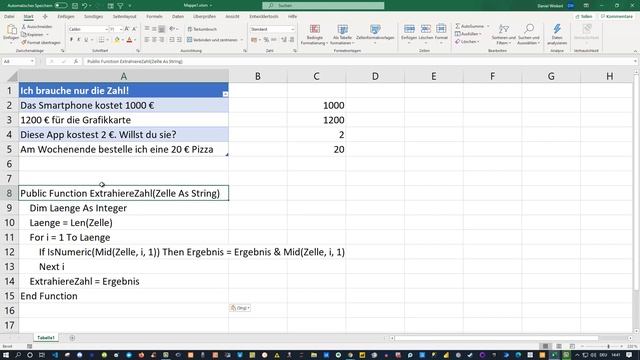Click the Einfügen cells icon in Zellen group

pyautogui.click(x=409, y=29)
